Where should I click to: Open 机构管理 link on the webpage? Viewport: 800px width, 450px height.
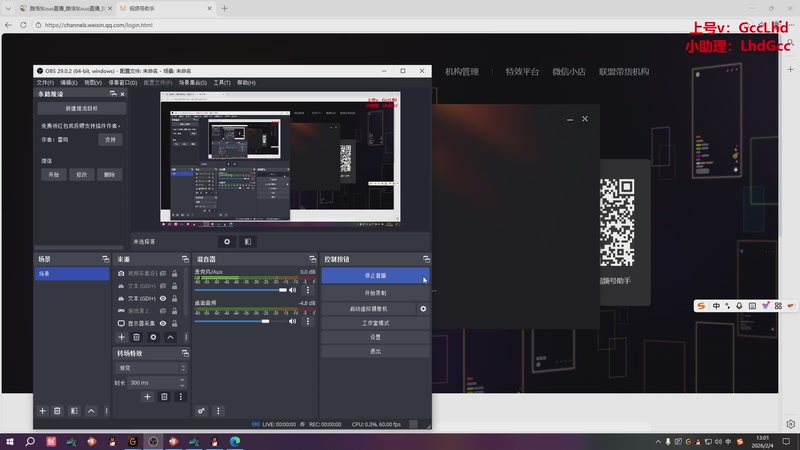[x=462, y=72]
